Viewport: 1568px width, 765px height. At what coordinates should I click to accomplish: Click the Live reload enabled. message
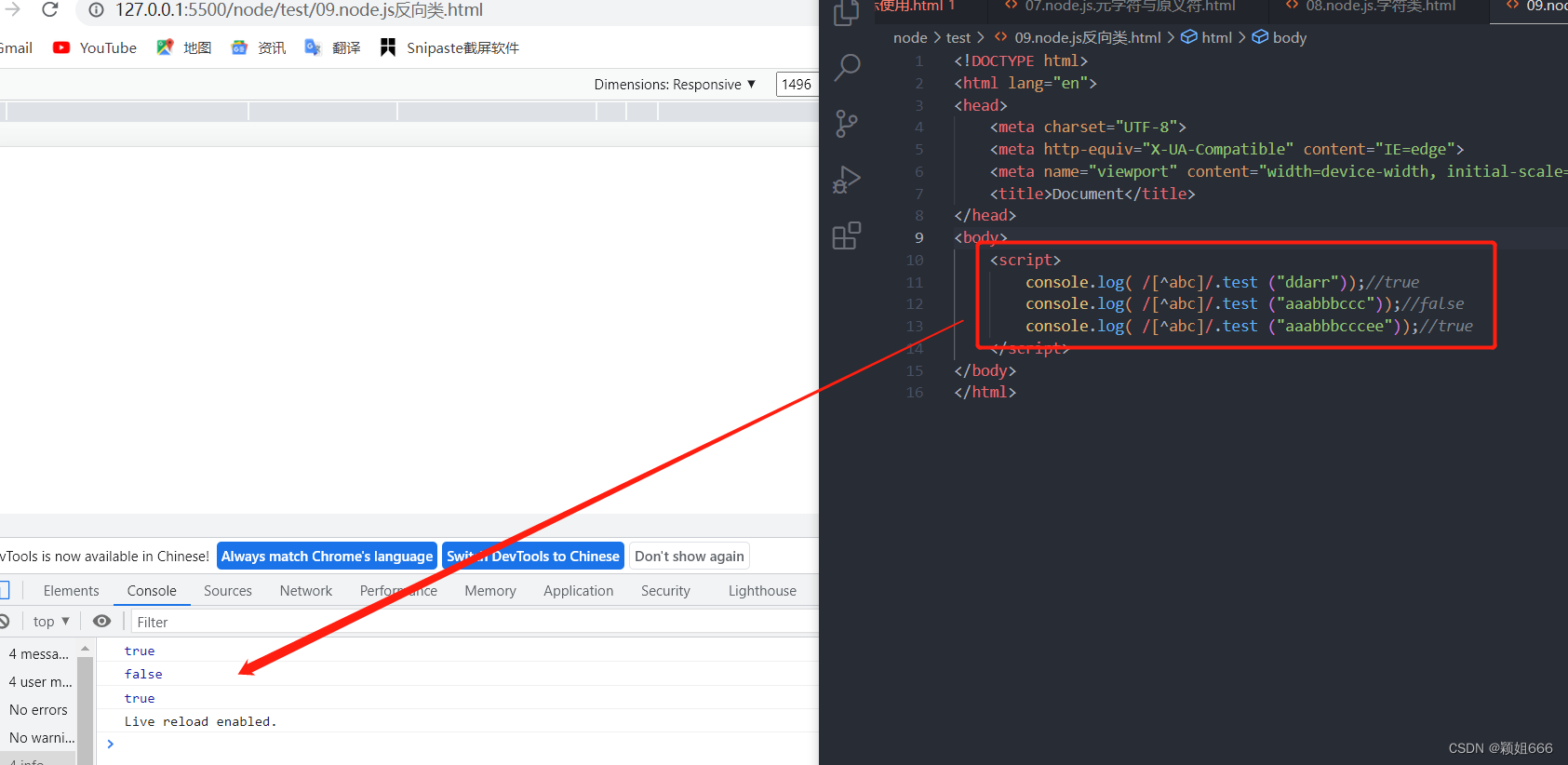[200, 721]
